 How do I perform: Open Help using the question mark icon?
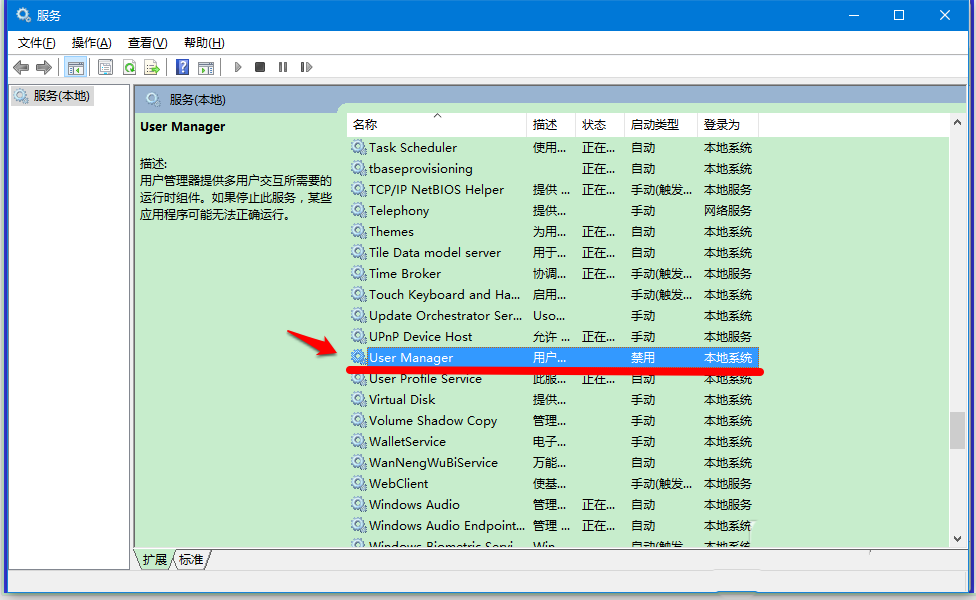(x=181, y=66)
